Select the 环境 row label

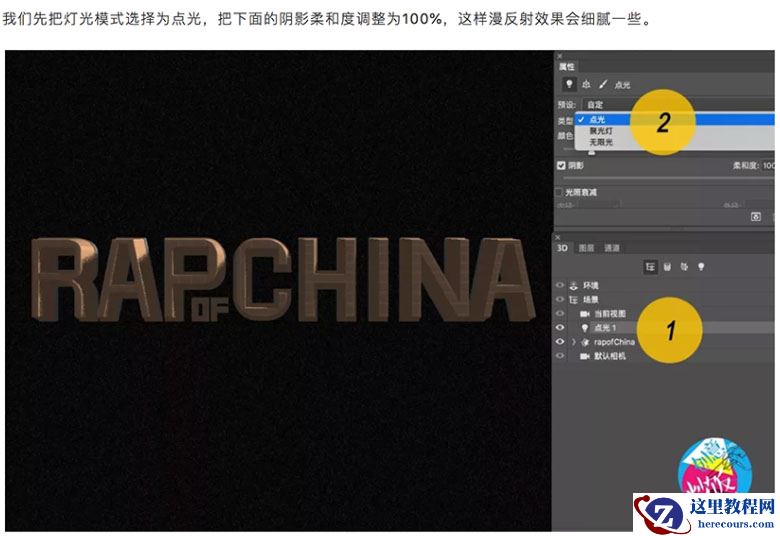(591, 286)
